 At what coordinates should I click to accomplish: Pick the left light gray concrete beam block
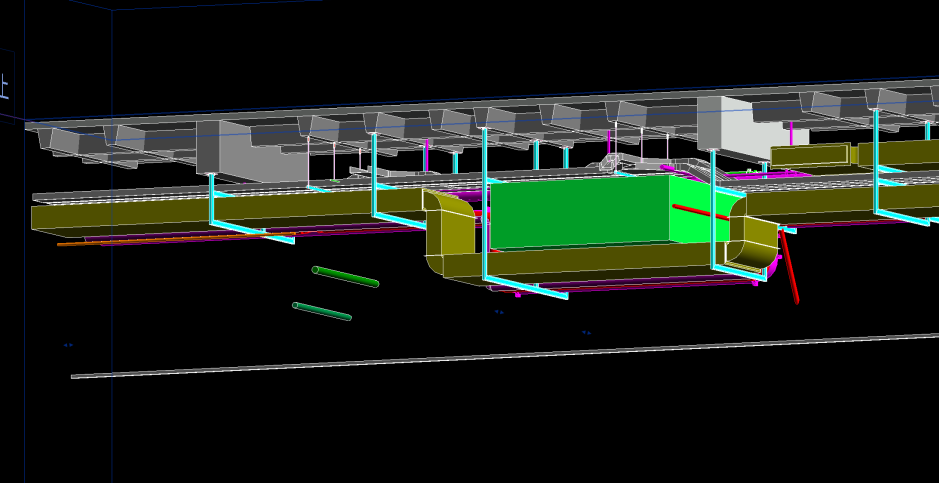pos(253,151)
